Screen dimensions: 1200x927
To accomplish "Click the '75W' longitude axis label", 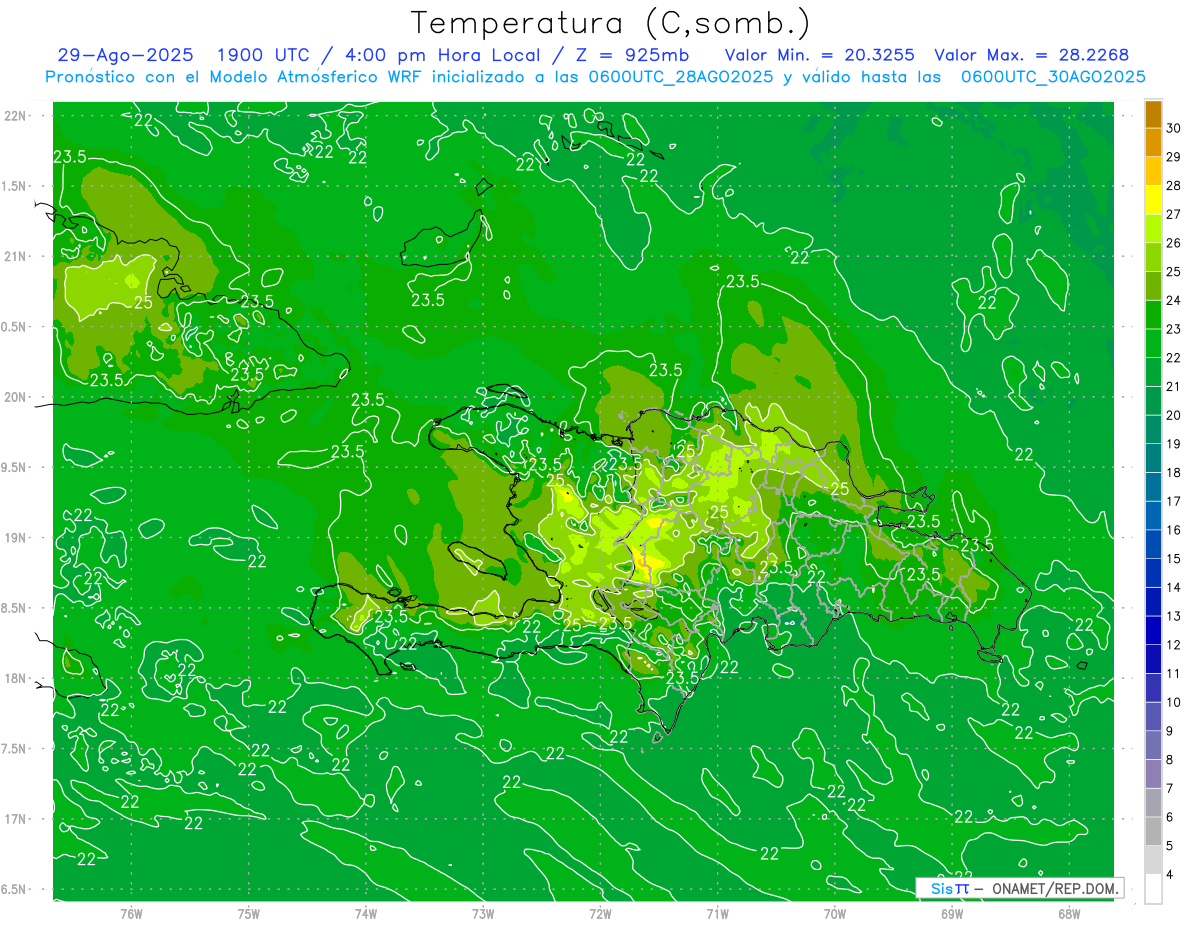I will pyautogui.click(x=249, y=914).
